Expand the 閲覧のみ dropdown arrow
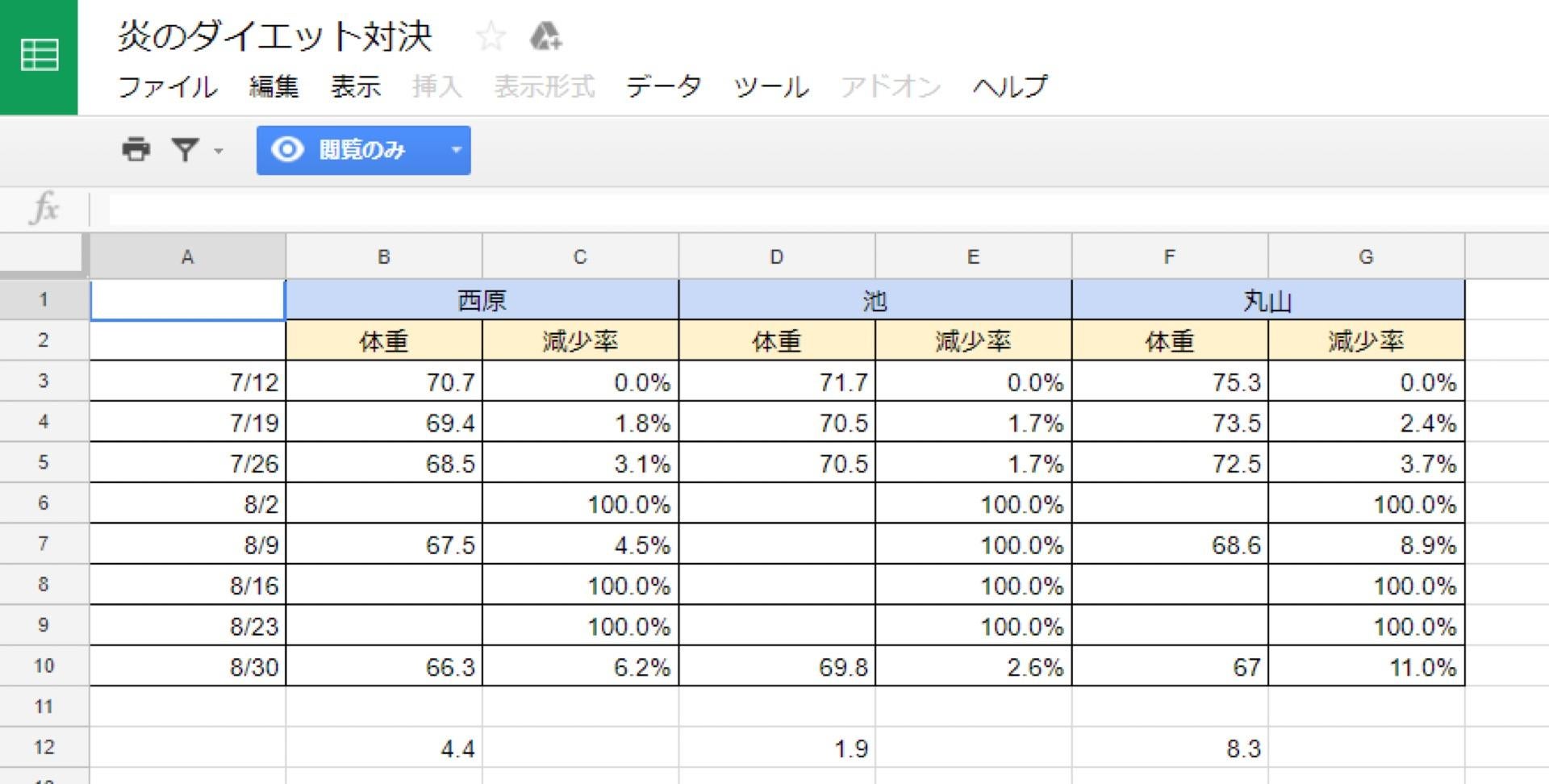The height and width of the screenshot is (784, 1549). pyautogui.click(x=454, y=150)
